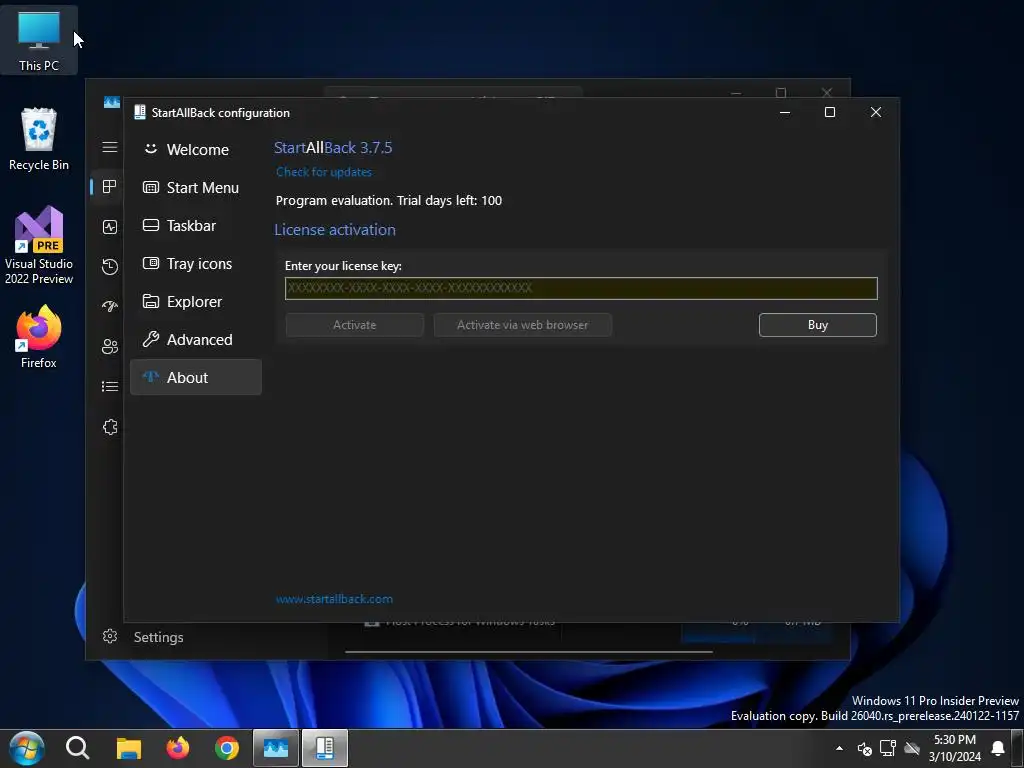Screen dimensions: 1024x768
Task: Open taskbar Search magnifier
Action: point(78,748)
